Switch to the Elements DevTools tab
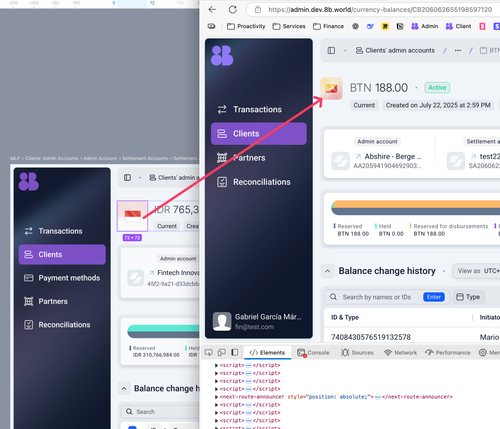Viewport: 500px width, 429px height. click(x=267, y=352)
